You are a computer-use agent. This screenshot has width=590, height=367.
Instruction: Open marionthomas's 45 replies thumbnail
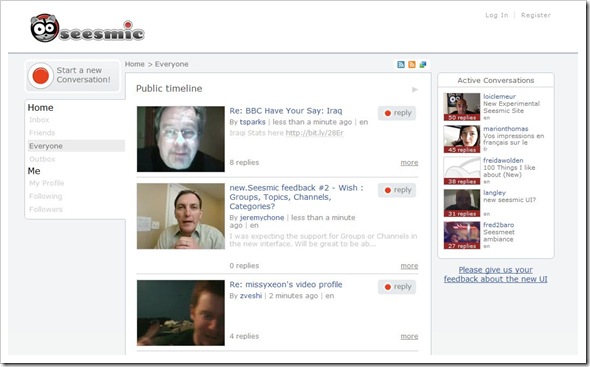pos(462,139)
